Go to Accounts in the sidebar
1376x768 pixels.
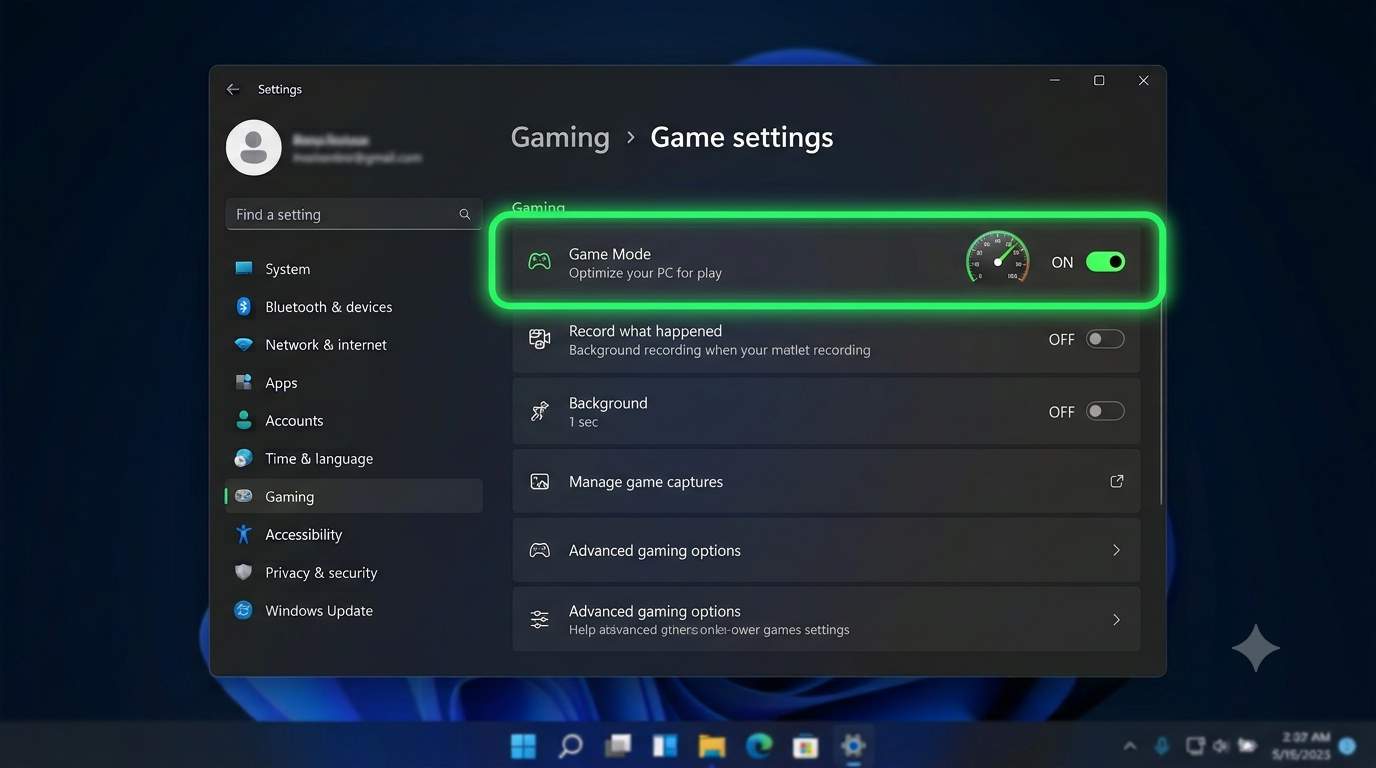click(354, 421)
